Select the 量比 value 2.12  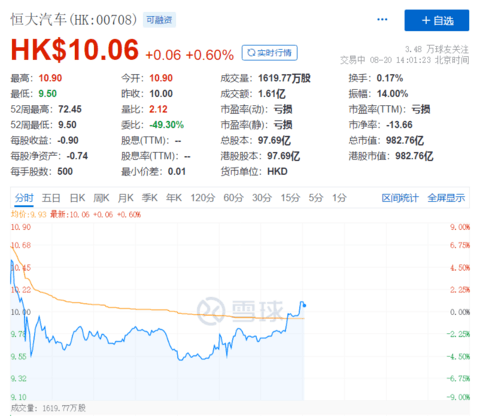tap(158, 109)
